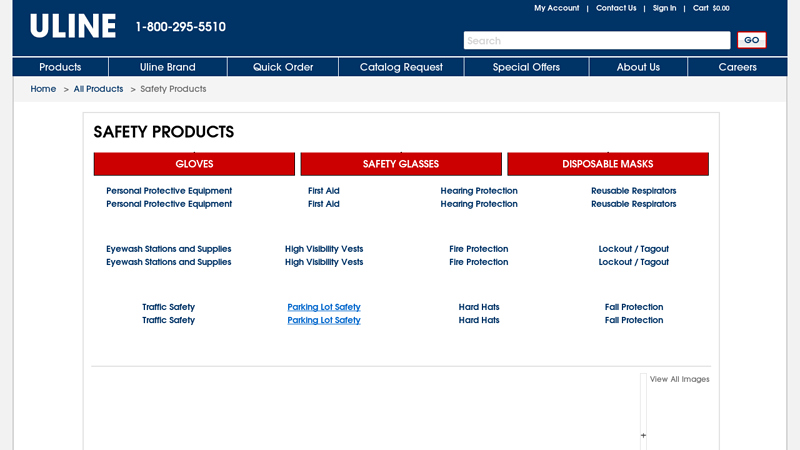Viewport: 800px width, 450px height.
Task: Open the upper First Aid link
Action: 323,191
